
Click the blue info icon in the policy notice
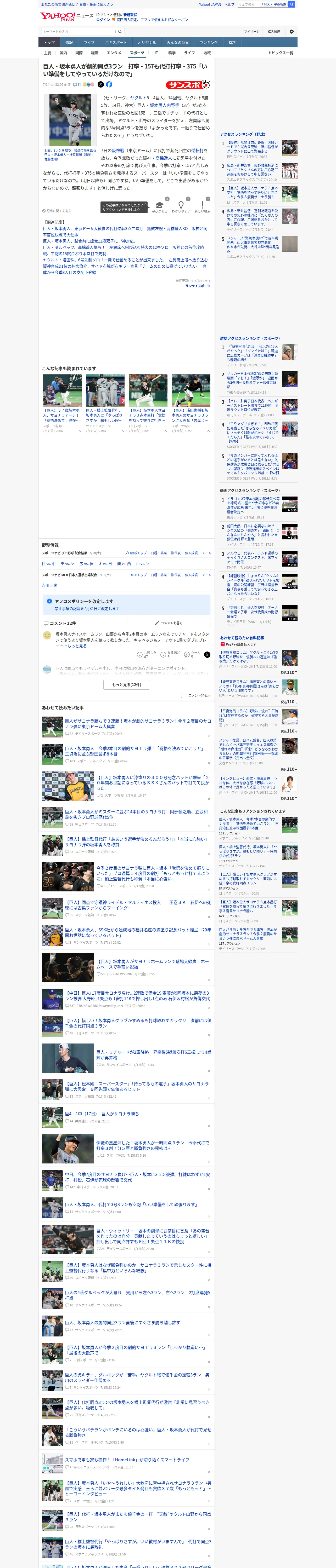click(49, 601)
